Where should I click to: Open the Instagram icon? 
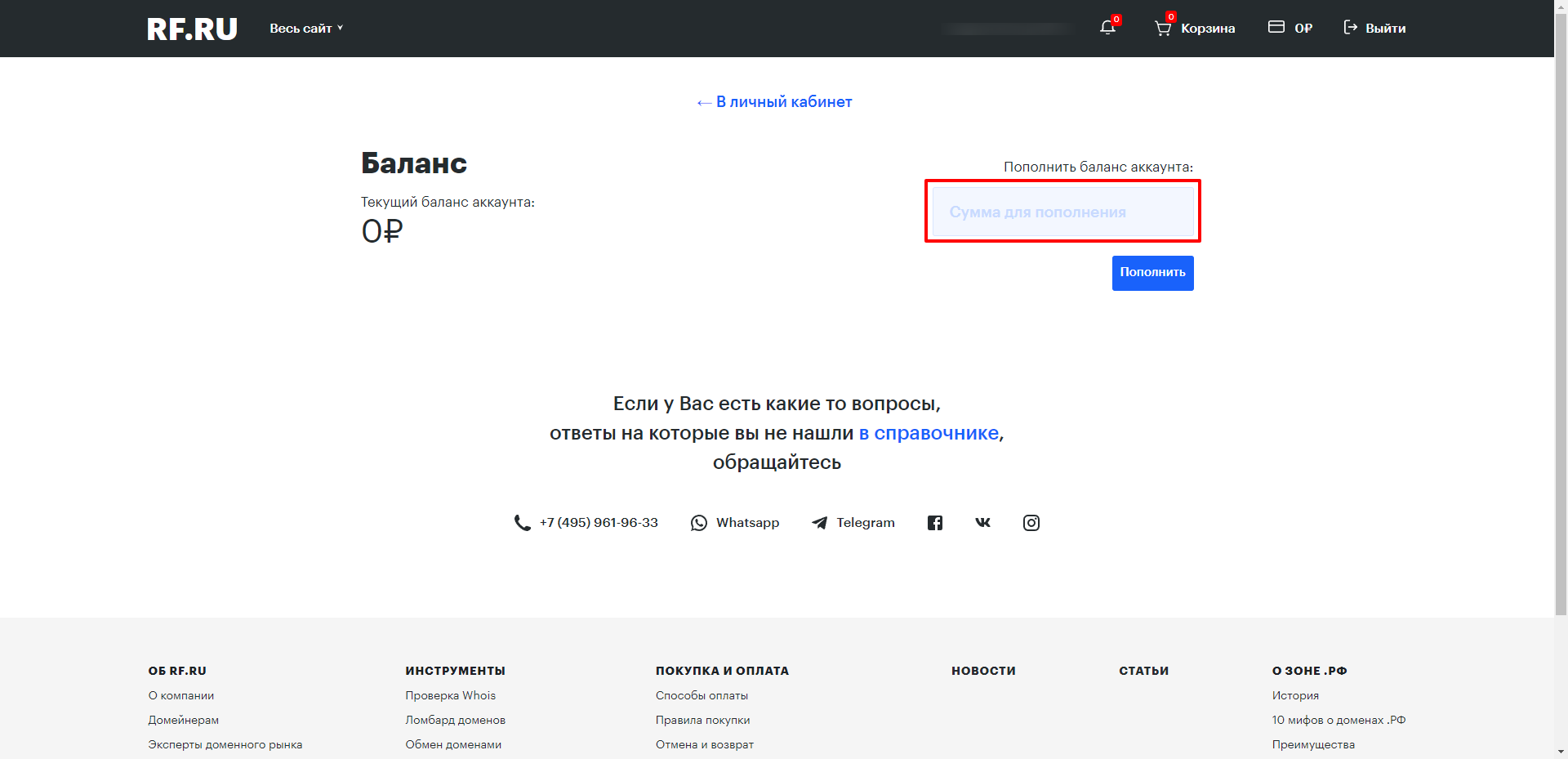[1031, 523]
